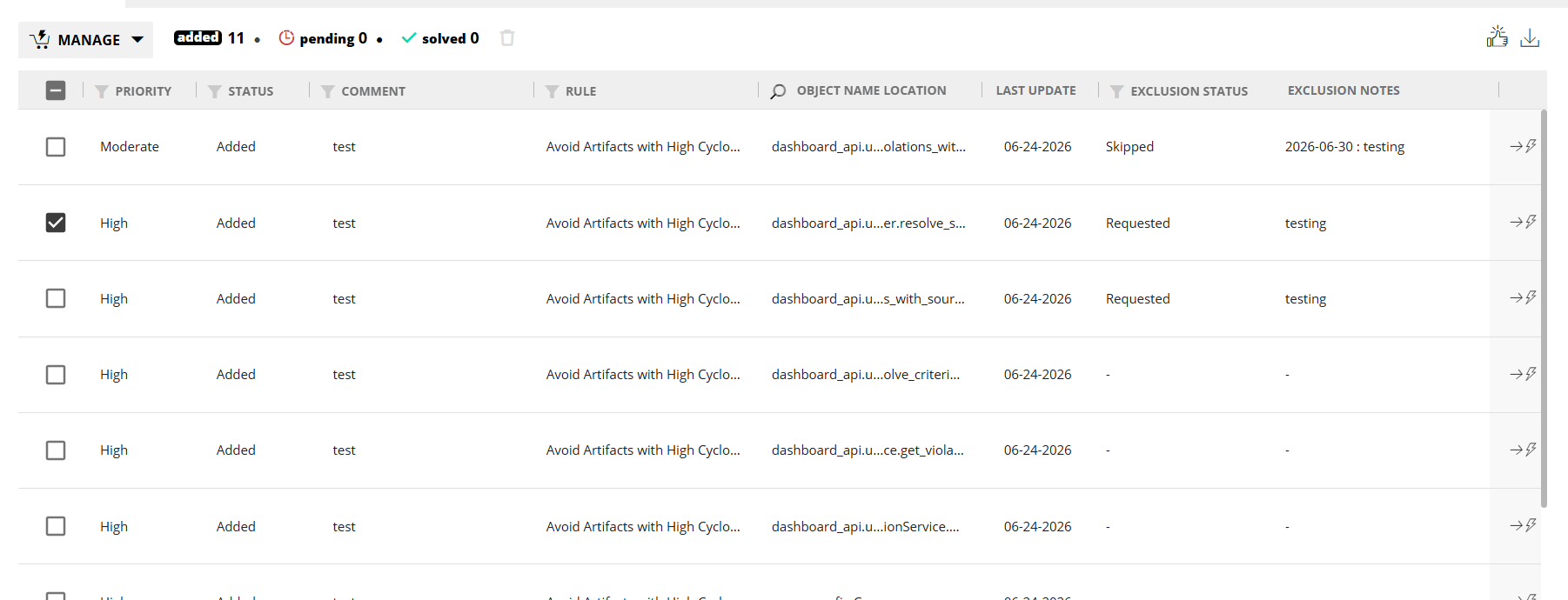Click 'testing' note in the s_with_sour row
The height and width of the screenshot is (600, 1568).
(1305, 298)
